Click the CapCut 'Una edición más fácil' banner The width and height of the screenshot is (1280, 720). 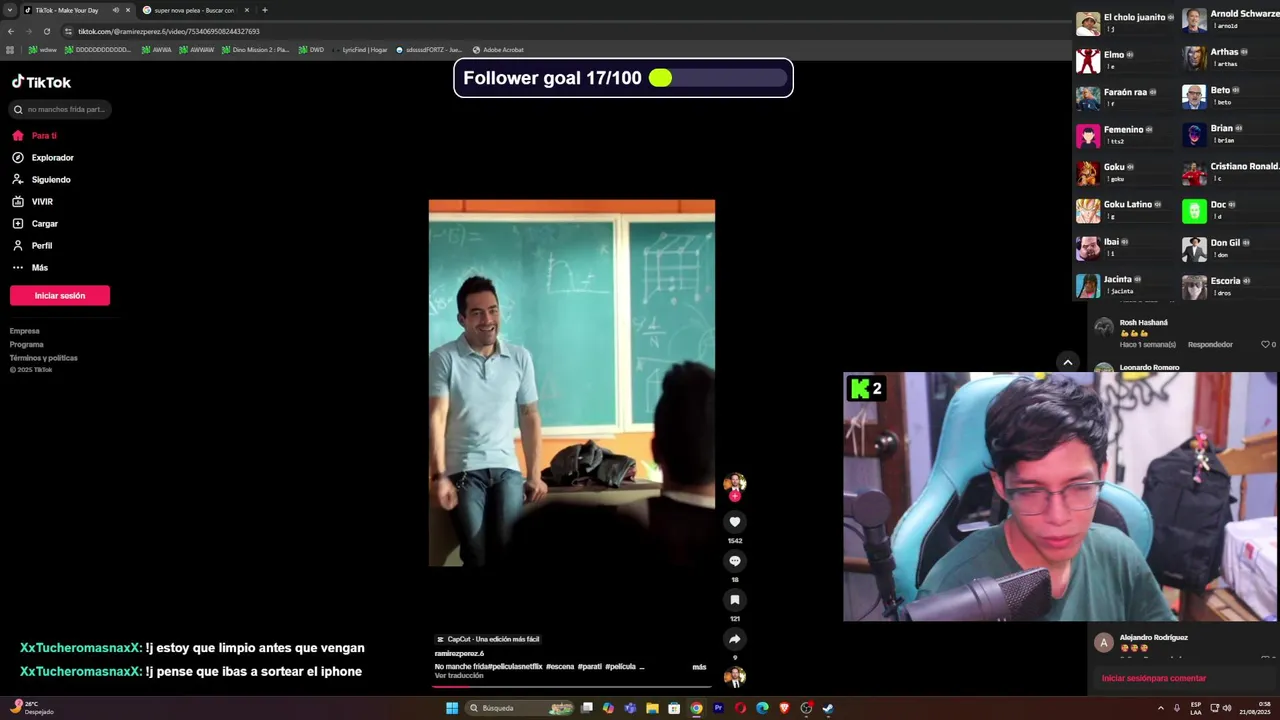(x=488, y=639)
